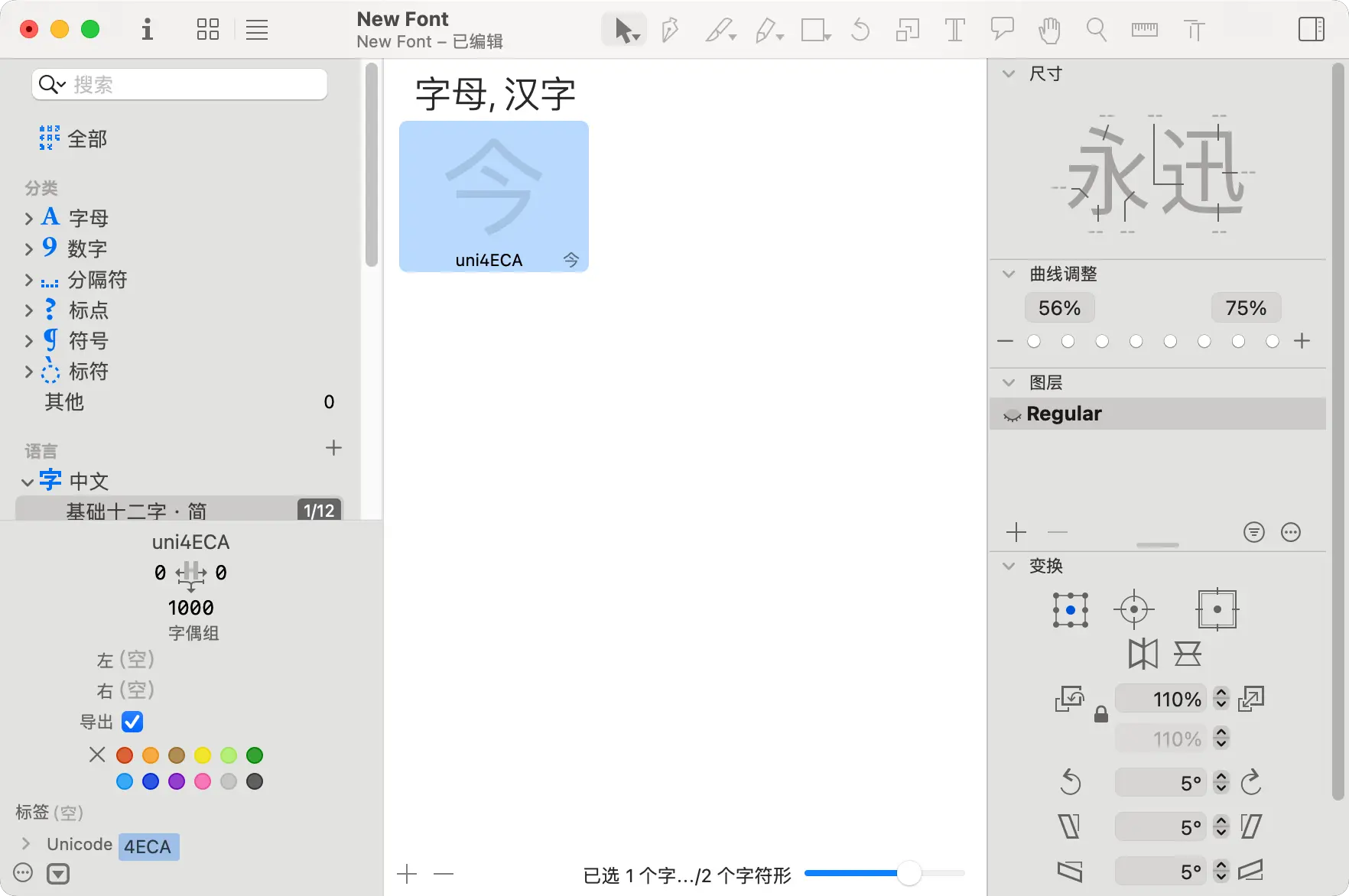Select the Hand pan tool
1349x896 pixels.
click(1049, 31)
